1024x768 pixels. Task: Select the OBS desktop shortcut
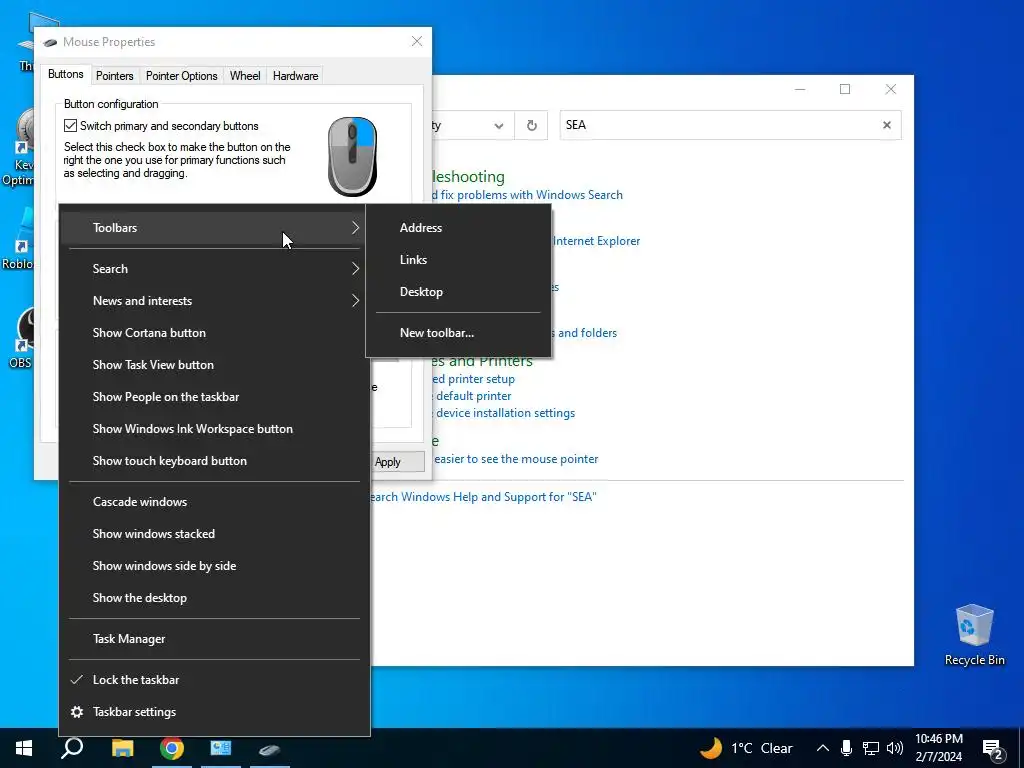(x=18, y=338)
